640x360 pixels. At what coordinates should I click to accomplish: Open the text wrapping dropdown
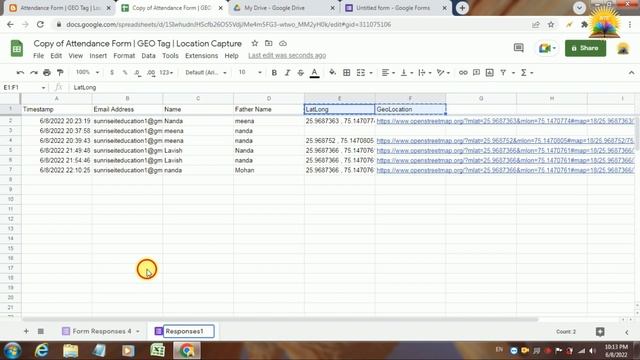coord(424,73)
